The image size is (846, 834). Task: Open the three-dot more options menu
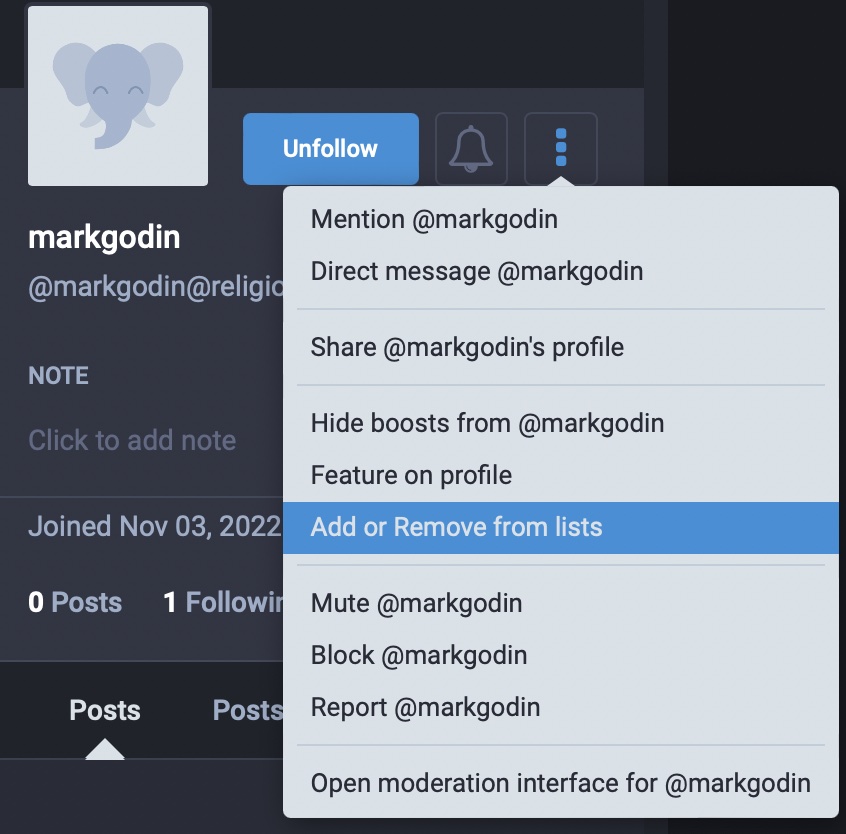click(x=561, y=148)
